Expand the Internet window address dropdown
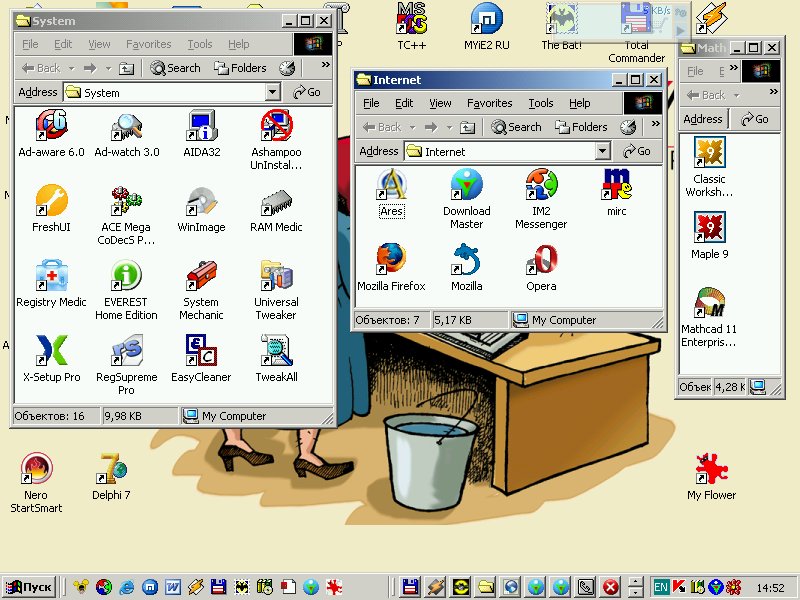 pyautogui.click(x=602, y=151)
